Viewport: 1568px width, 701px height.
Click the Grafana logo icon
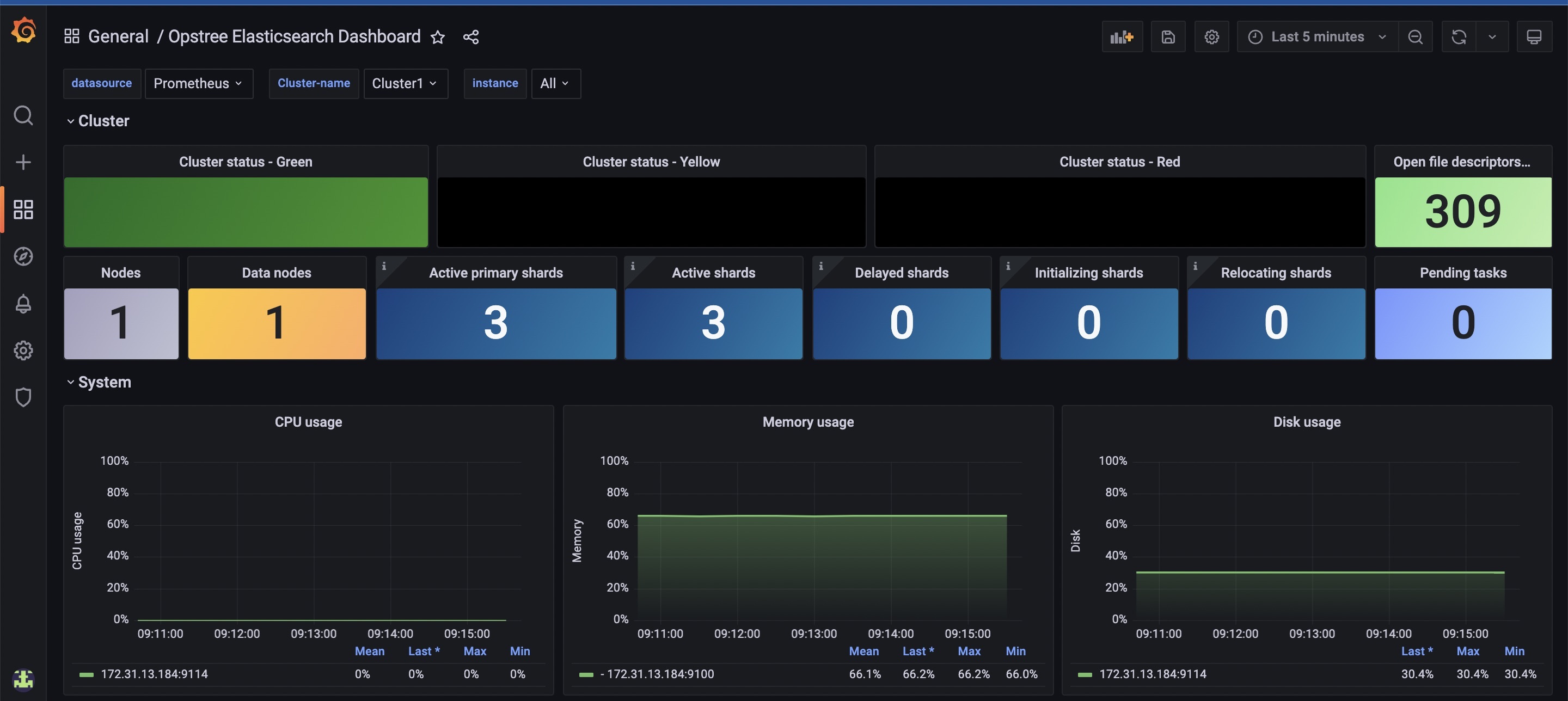pos(24,30)
